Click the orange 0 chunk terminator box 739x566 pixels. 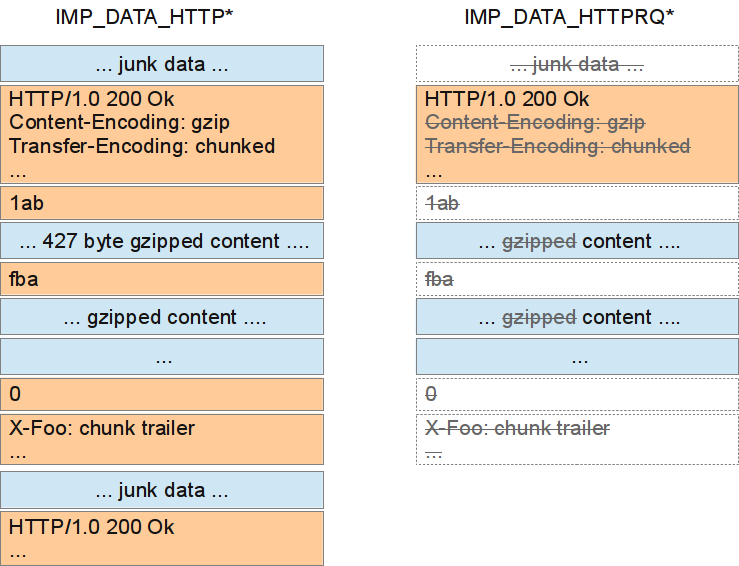click(162, 394)
